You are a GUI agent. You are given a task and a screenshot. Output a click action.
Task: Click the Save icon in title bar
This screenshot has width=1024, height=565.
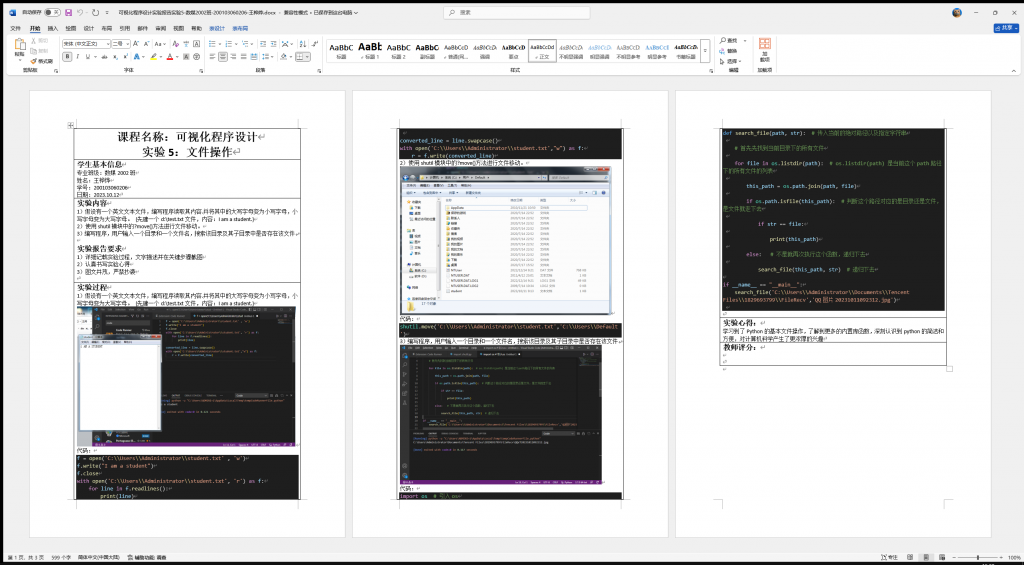(68, 13)
